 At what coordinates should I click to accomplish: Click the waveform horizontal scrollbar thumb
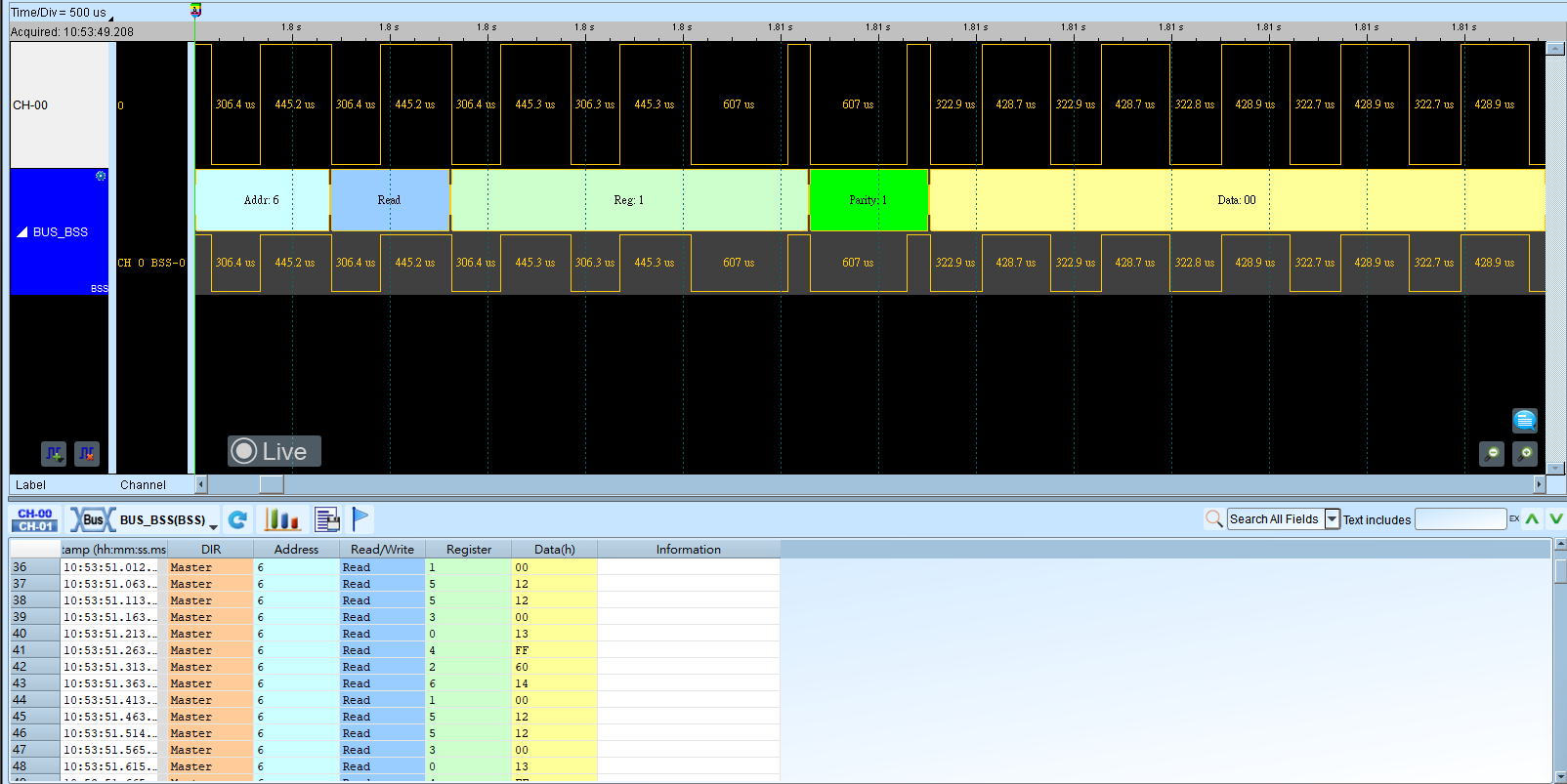pyautogui.click(x=272, y=484)
